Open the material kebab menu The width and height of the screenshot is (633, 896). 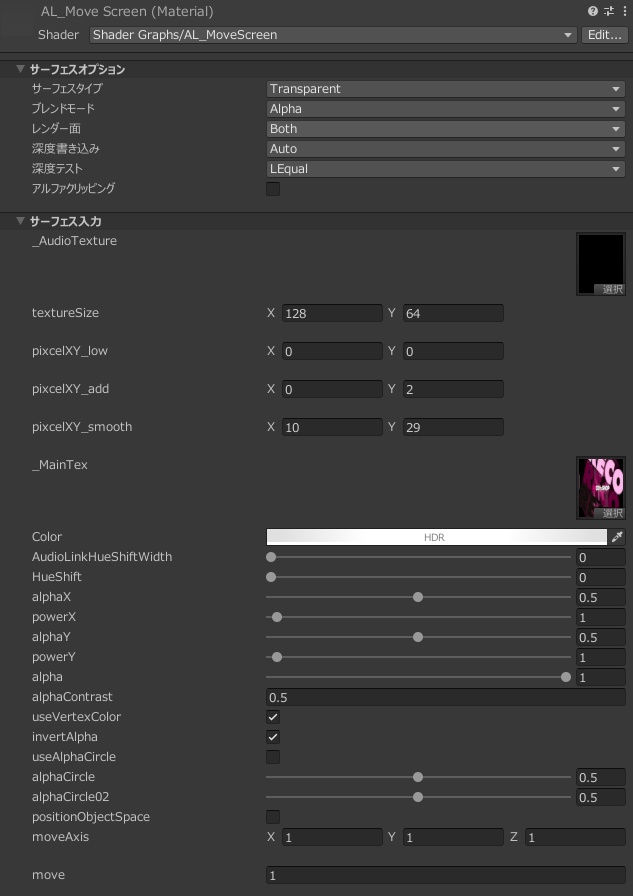tap(624, 11)
